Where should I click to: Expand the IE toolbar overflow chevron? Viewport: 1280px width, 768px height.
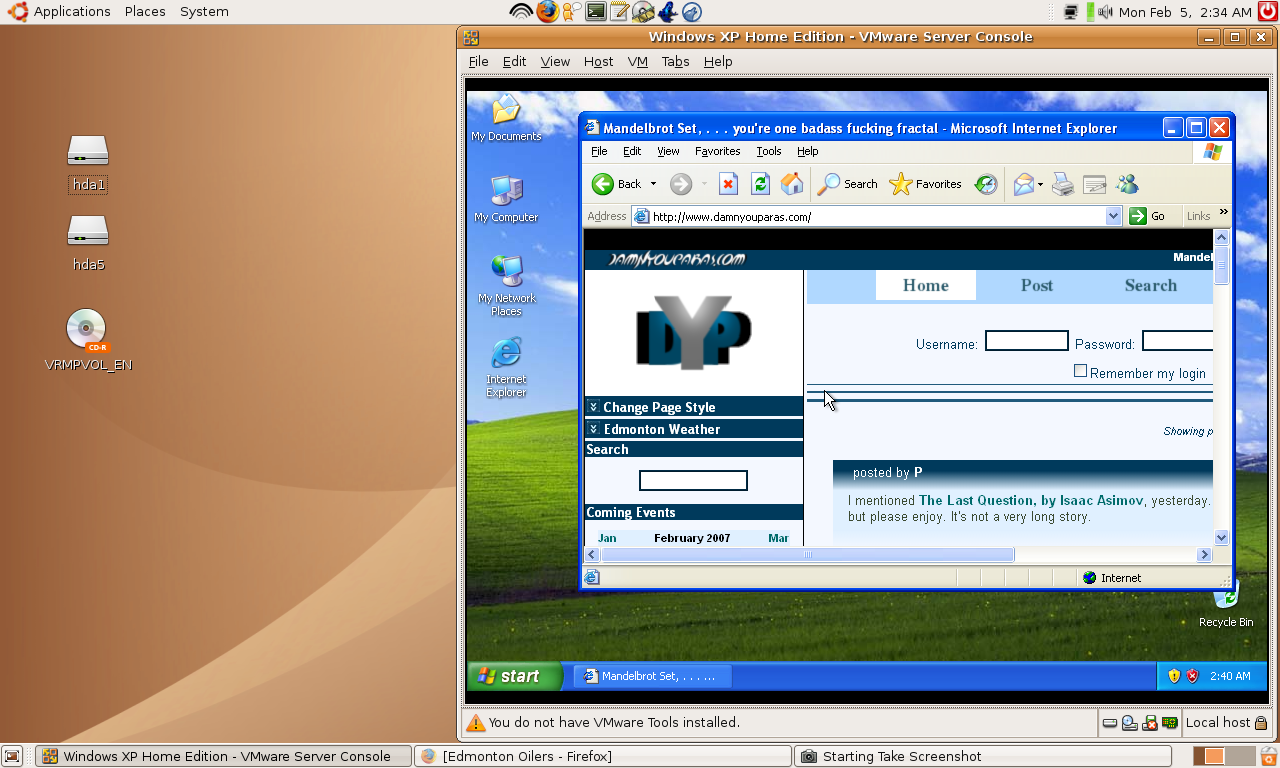tap(1223, 212)
